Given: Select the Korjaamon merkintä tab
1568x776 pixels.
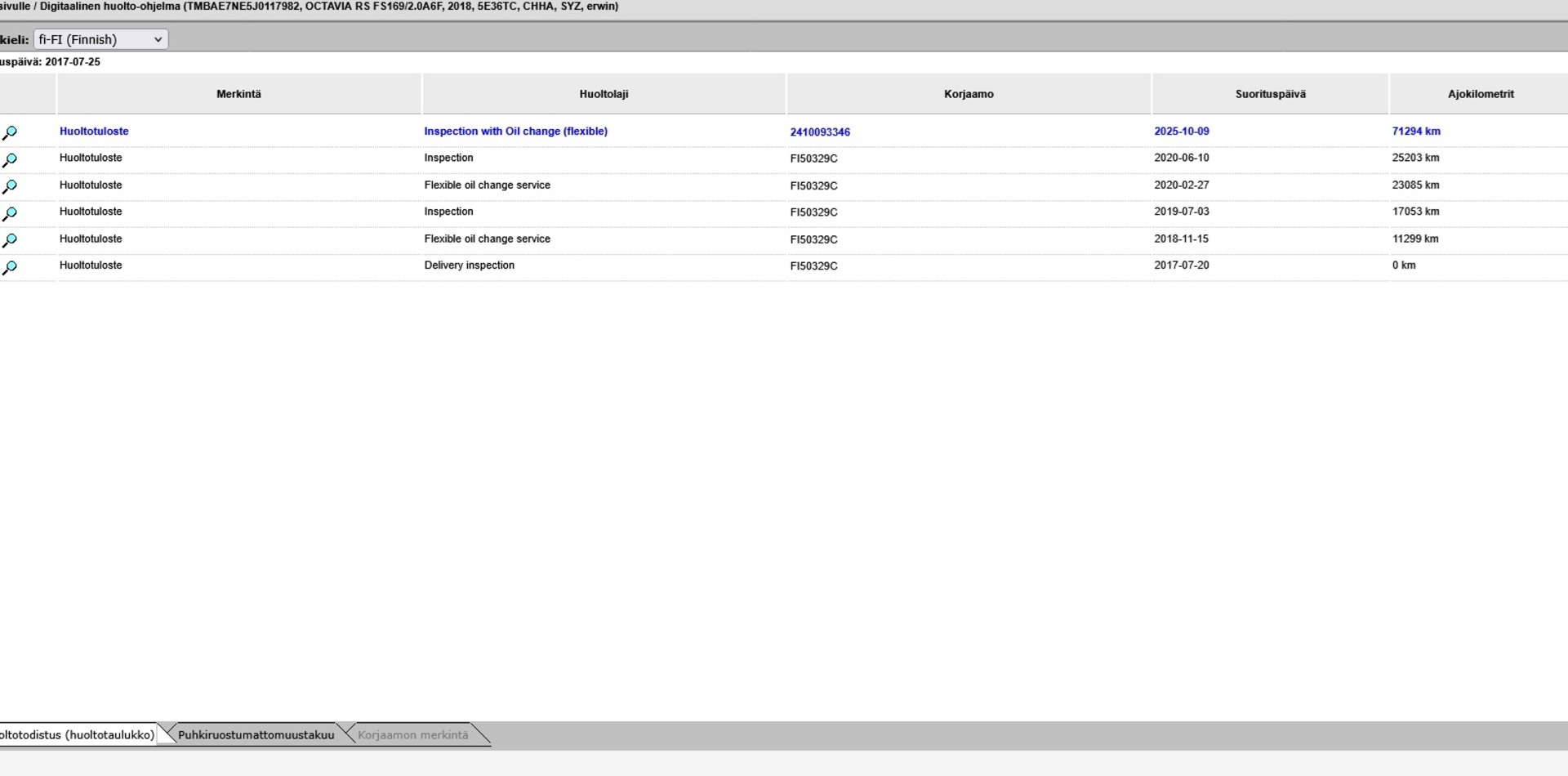Looking at the screenshot, I should pyautogui.click(x=413, y=734).
